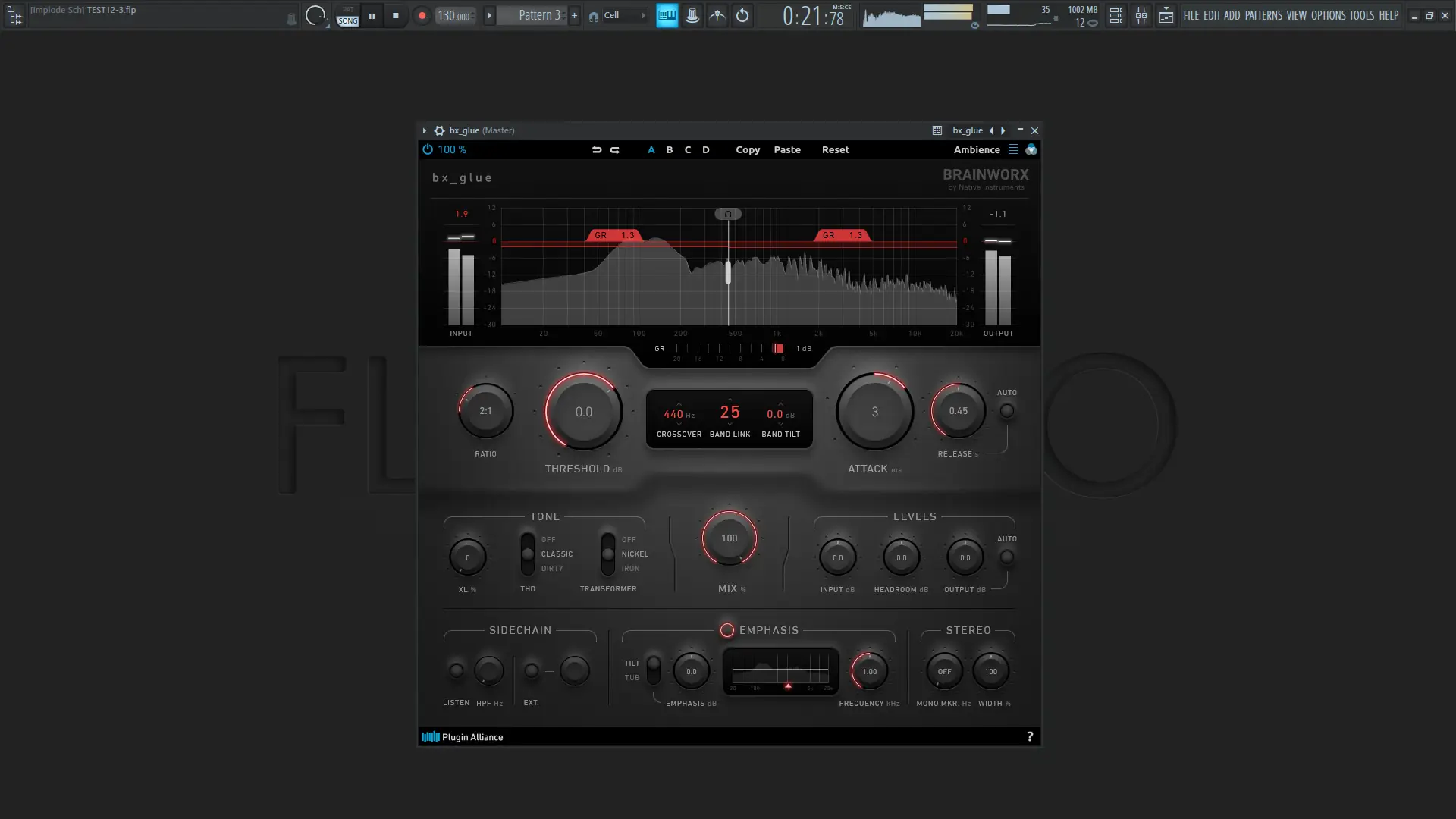Open the Piano roll toolbar icon
Viewport: 1456px width, 819px height.
click(x=1167, y=15)
